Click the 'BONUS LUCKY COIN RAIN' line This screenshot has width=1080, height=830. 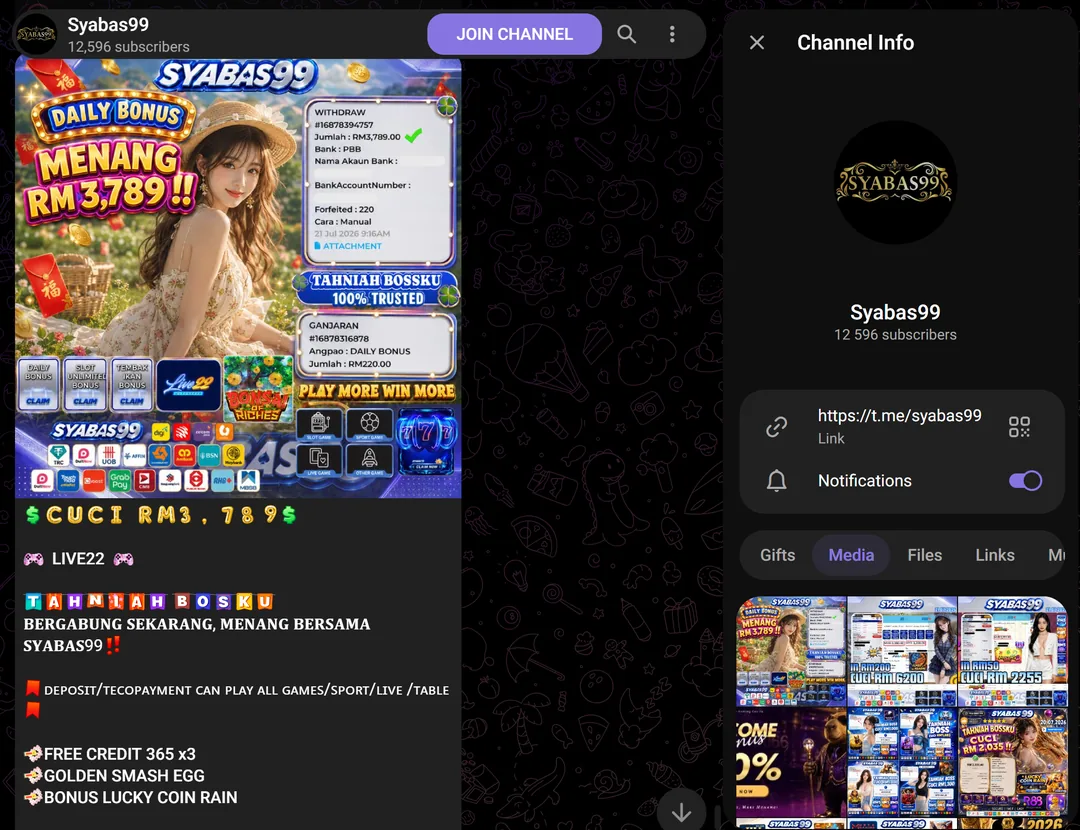pyautogui.click(x=141, y=797)
